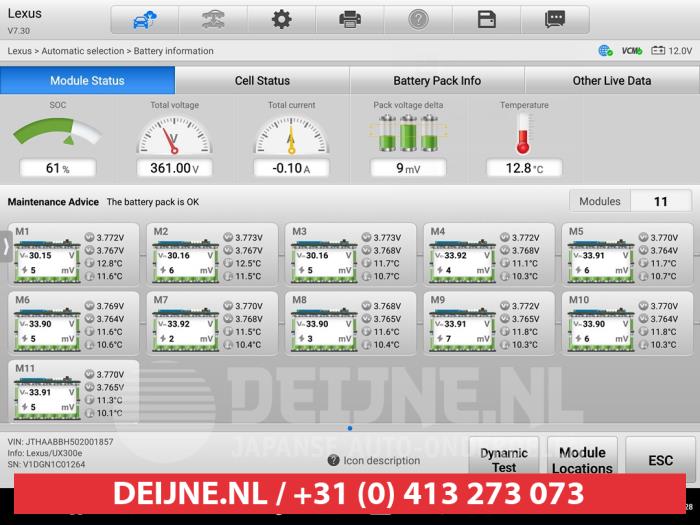700x525 pixels.
Task: Select module M1 battery icon
Action: coord(47,261)
